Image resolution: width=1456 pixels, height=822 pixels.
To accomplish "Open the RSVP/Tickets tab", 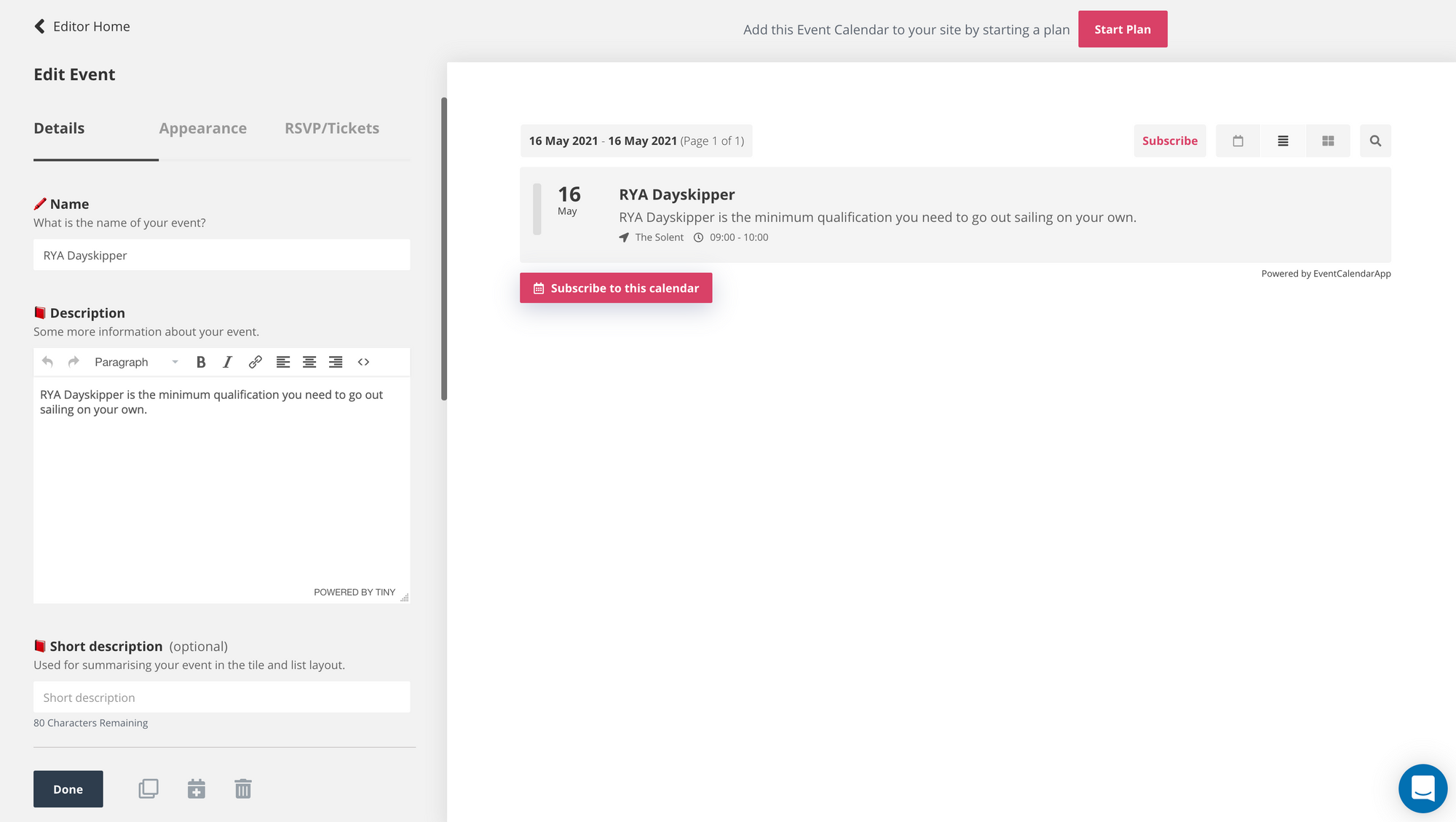I will click(x=332, y=128).
